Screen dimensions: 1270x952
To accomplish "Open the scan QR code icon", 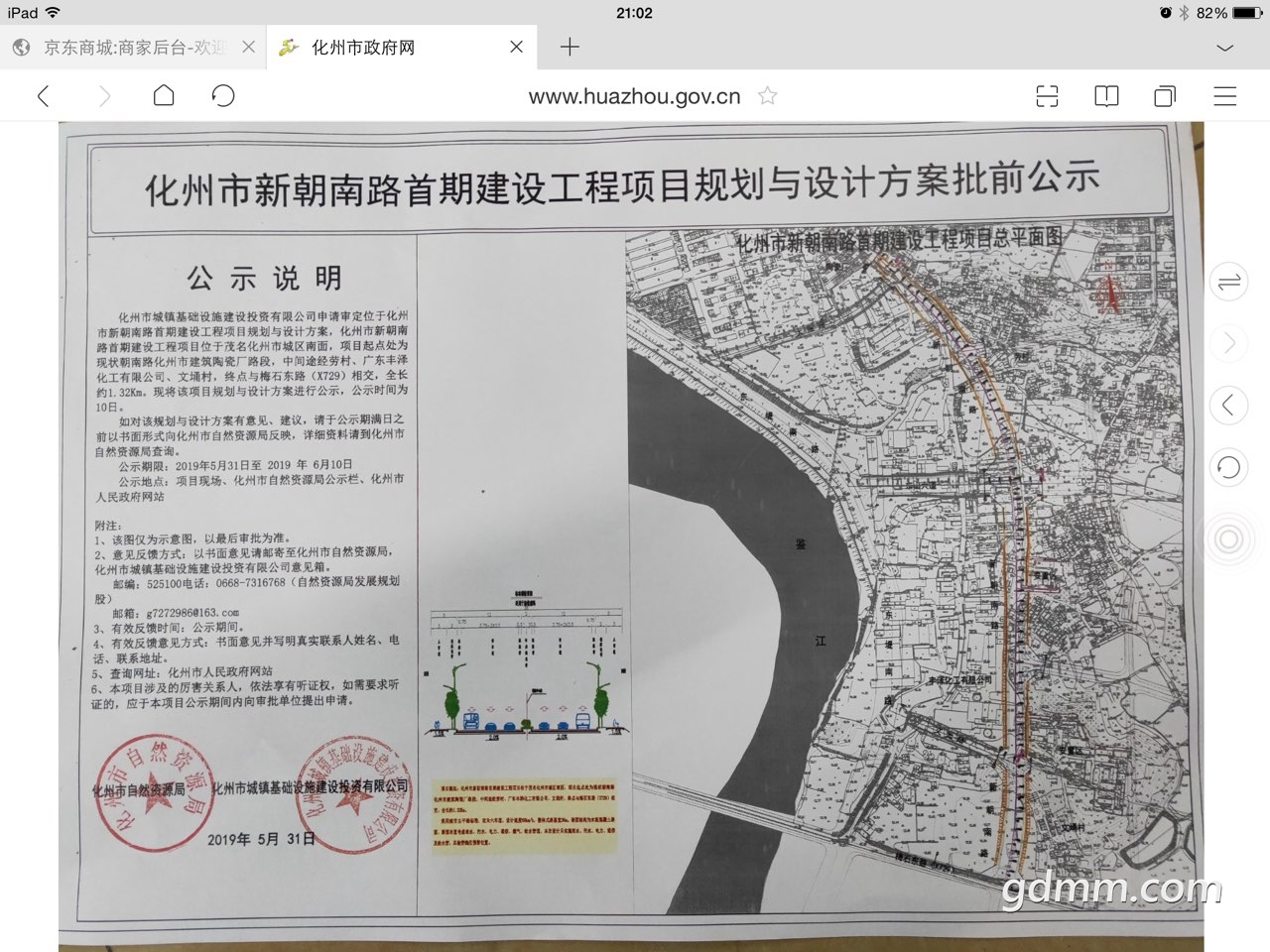I will pyautogui.click(x=1047, y=96).
